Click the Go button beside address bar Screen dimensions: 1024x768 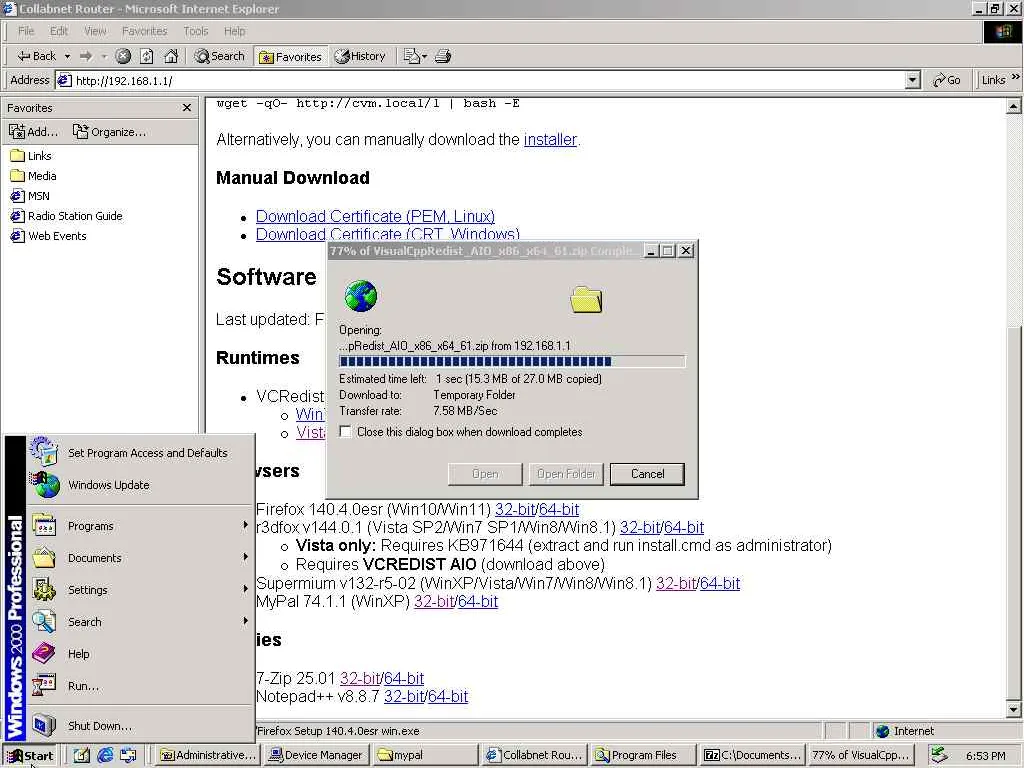947,80
